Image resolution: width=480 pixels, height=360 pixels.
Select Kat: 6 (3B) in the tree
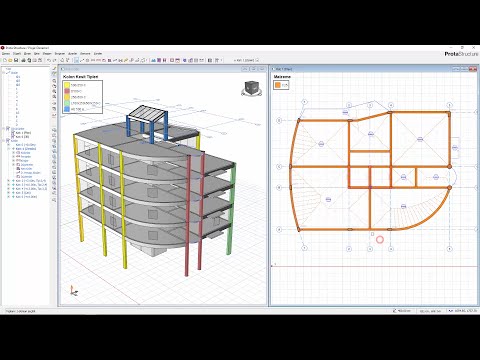[22, 137]
